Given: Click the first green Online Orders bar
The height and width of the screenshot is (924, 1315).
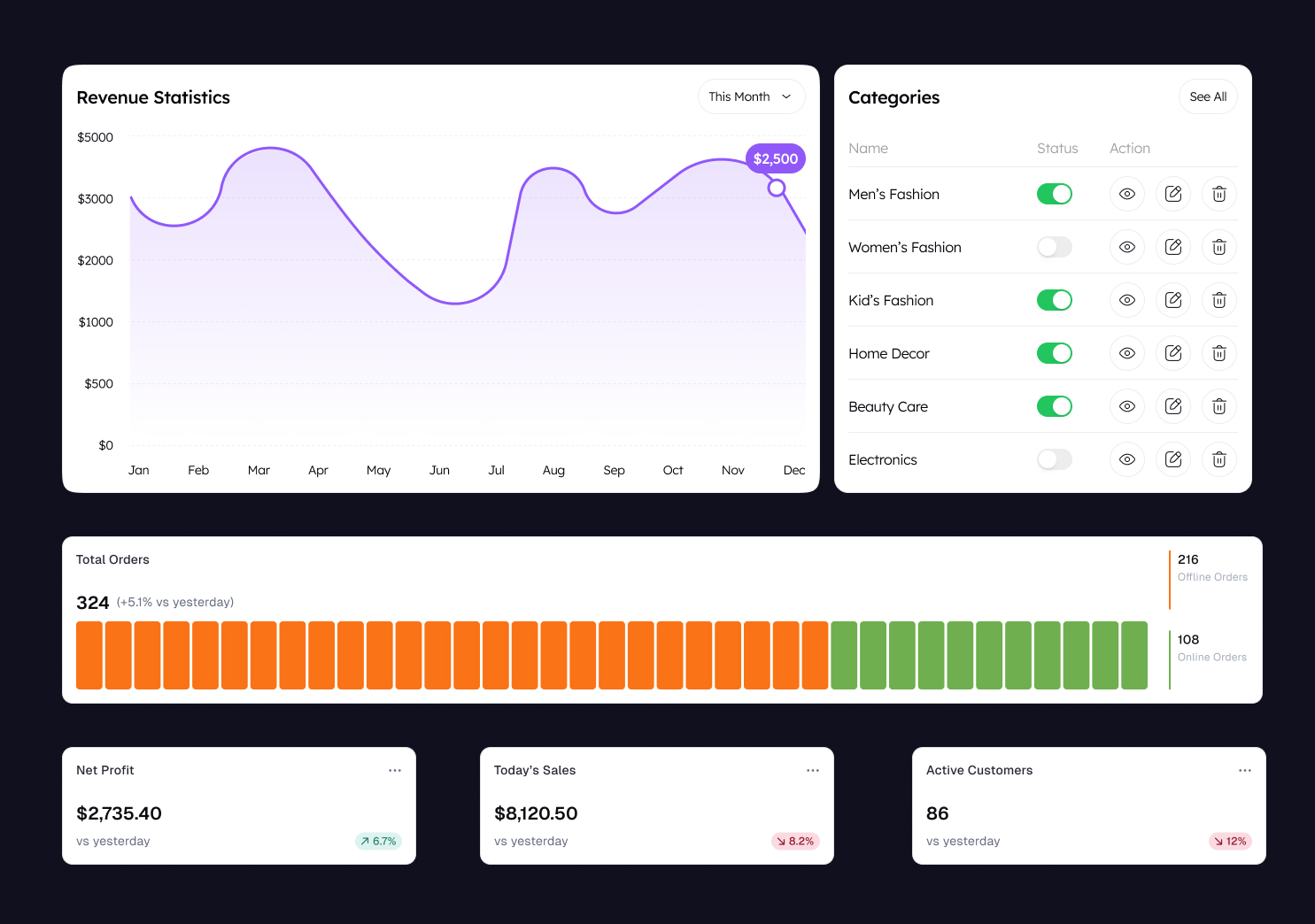Looking at the screenshot, I should 843,655.
